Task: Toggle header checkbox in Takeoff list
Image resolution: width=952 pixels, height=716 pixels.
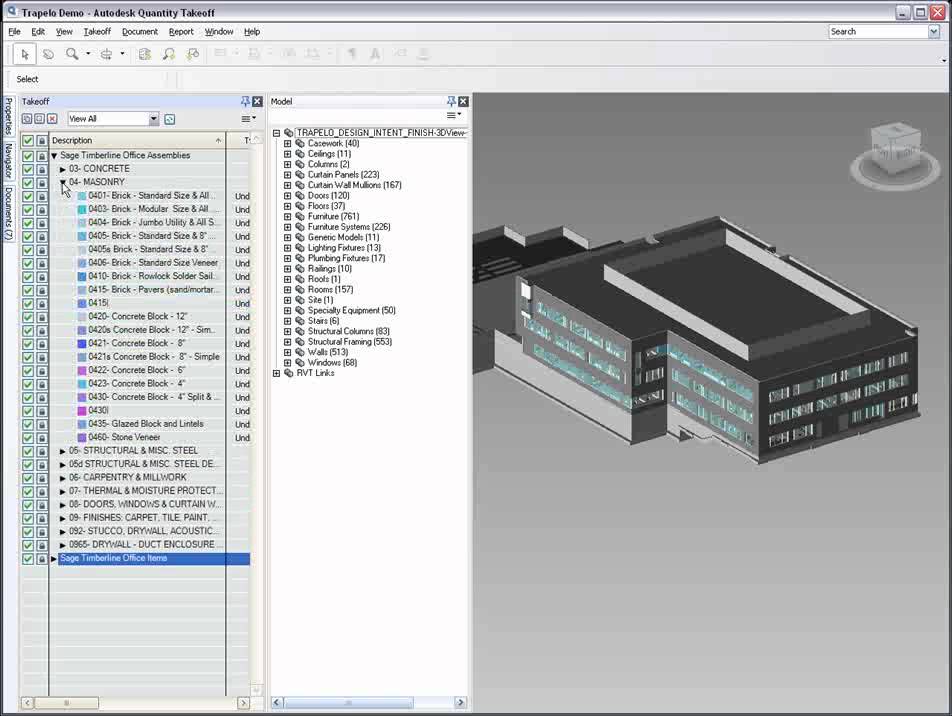Action: [x=28, y=141]
